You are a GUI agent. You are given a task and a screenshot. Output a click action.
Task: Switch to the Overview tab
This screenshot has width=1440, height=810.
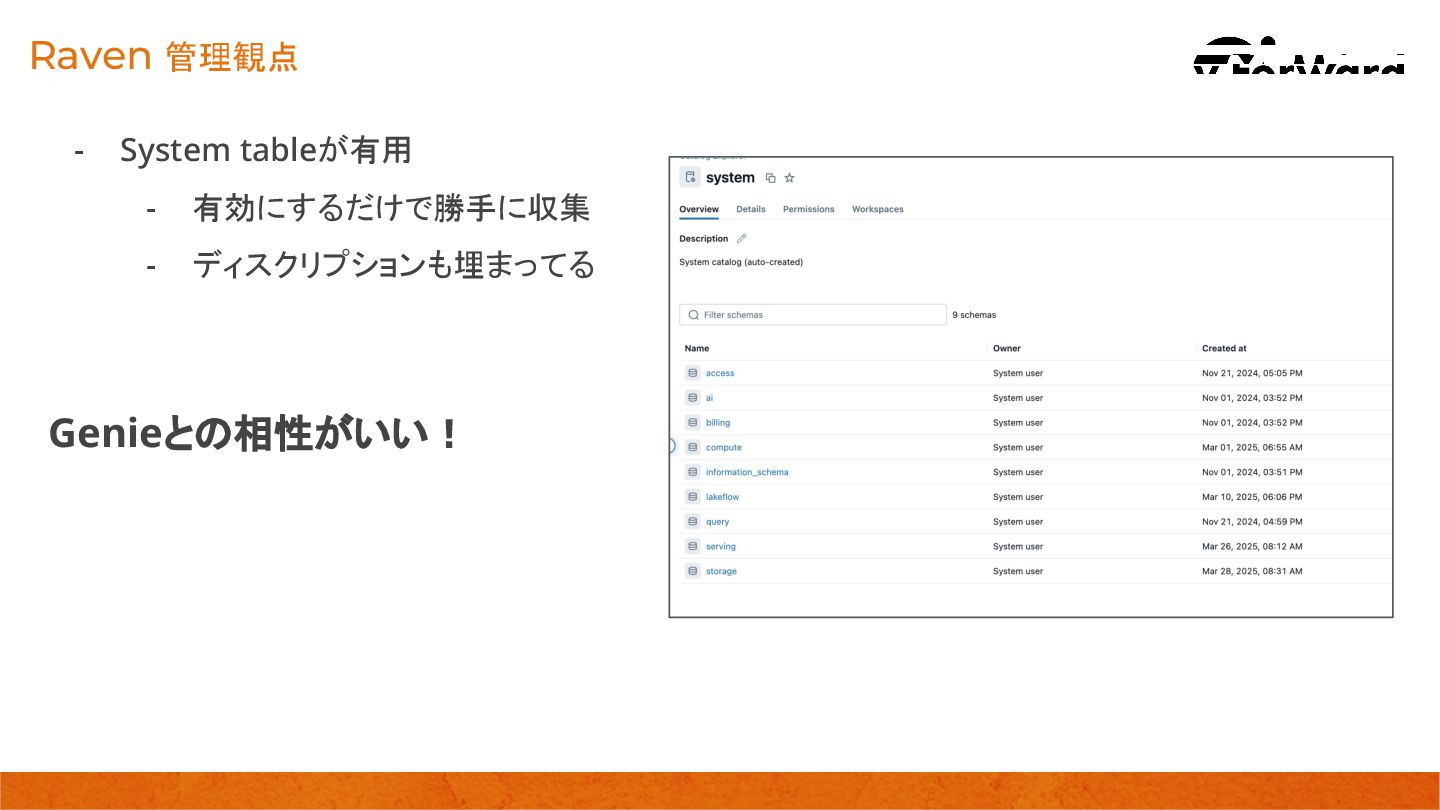699,209
